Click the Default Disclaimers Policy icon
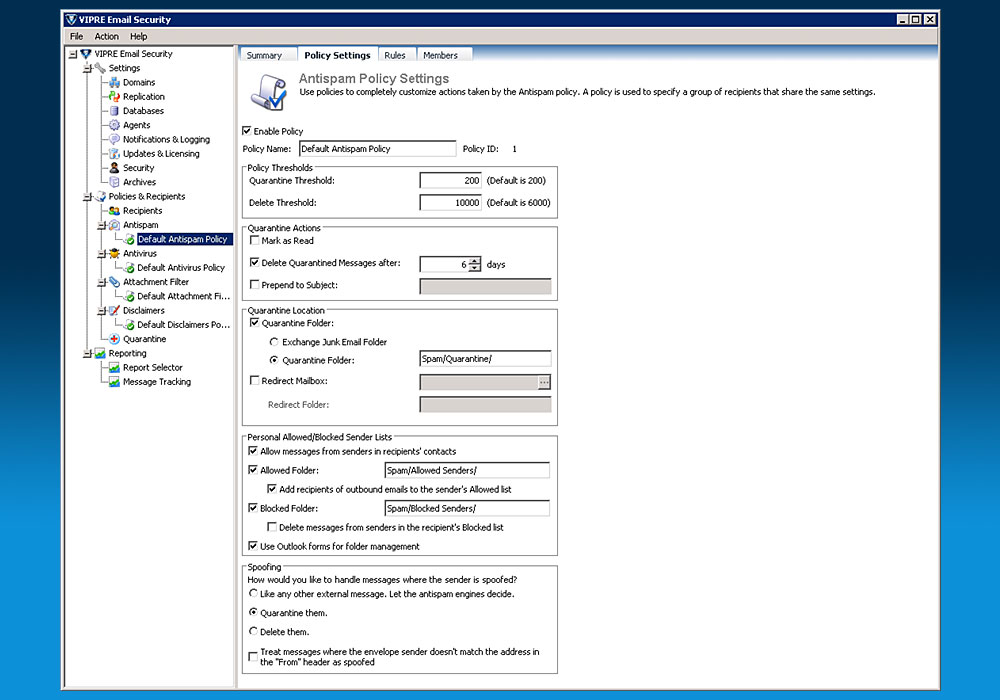Screen dimensions: 1000x700 click(129, 324)
